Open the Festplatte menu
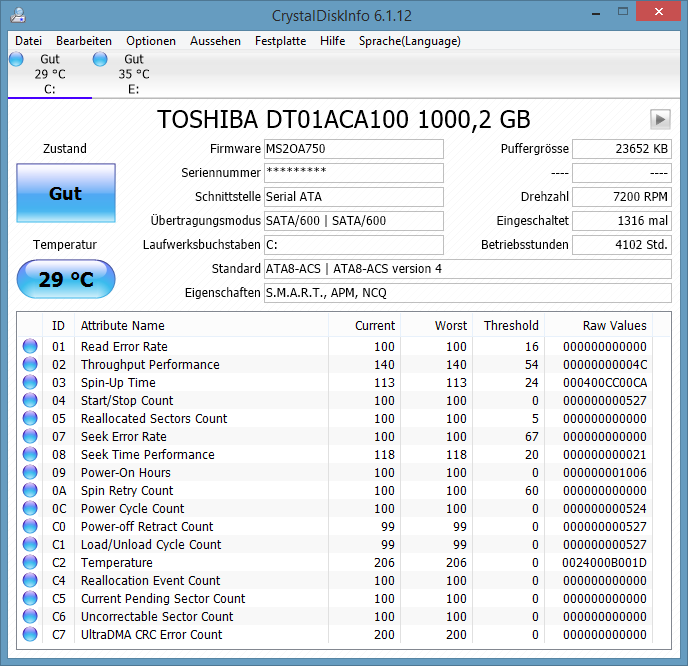The height and width of the screenshot is (666, 688). point(280,41)
